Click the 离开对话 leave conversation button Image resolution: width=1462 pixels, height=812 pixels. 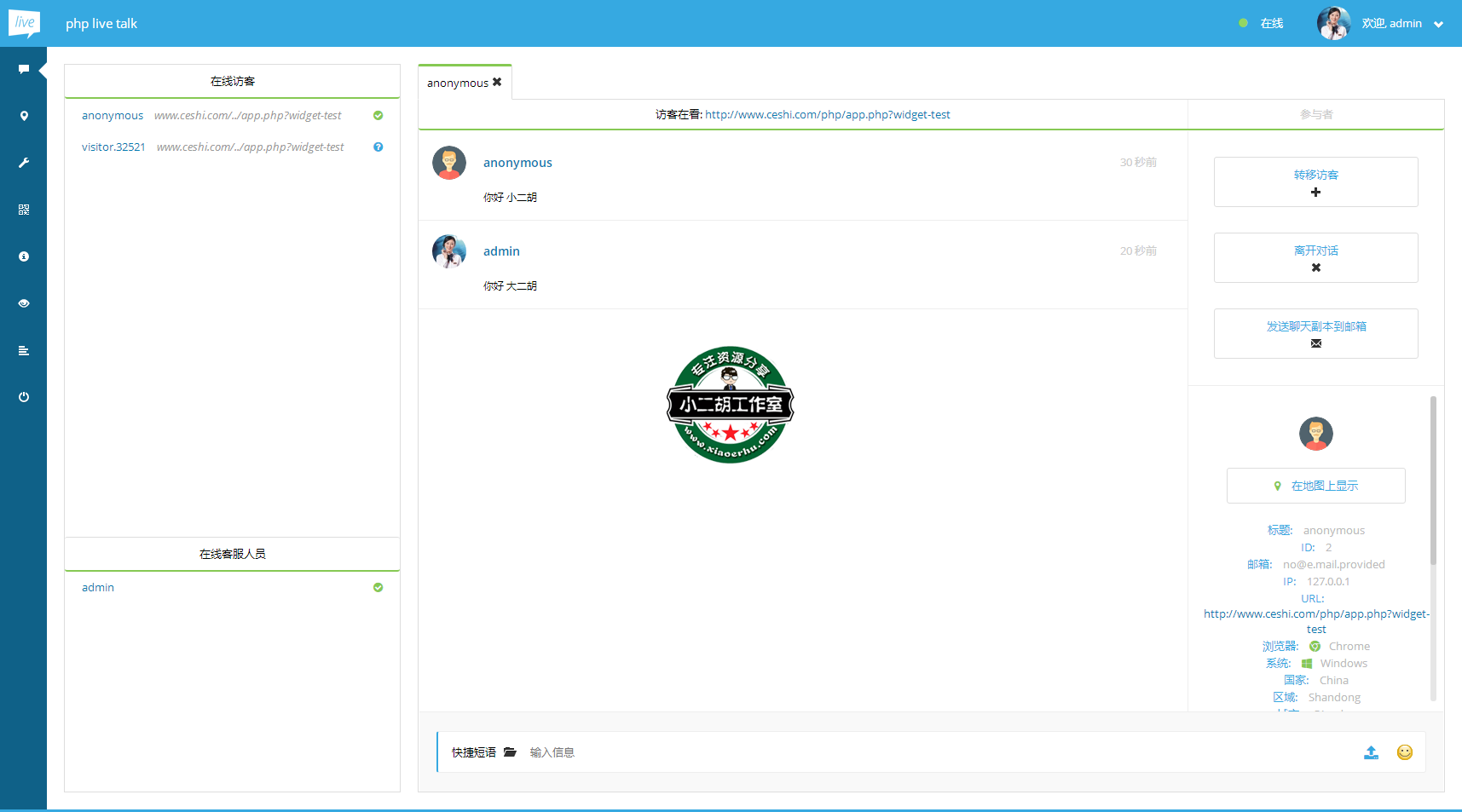[1315, 257]
